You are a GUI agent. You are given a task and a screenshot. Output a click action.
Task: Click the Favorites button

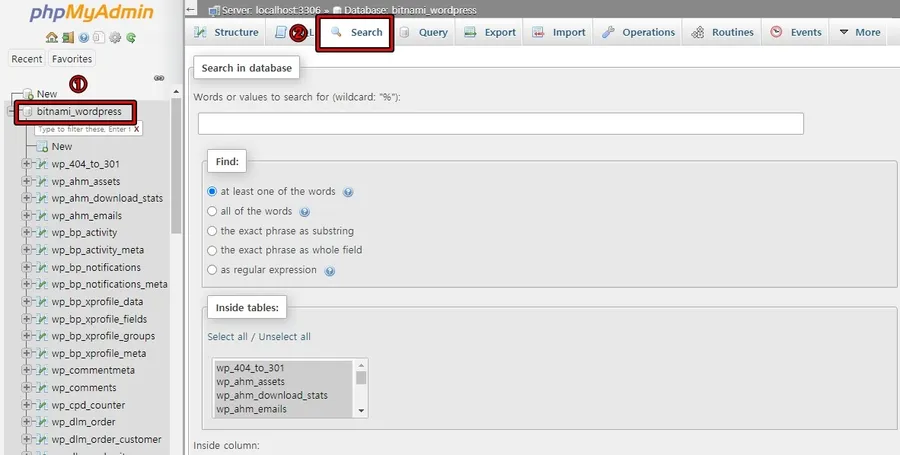(x=72, y=59)
